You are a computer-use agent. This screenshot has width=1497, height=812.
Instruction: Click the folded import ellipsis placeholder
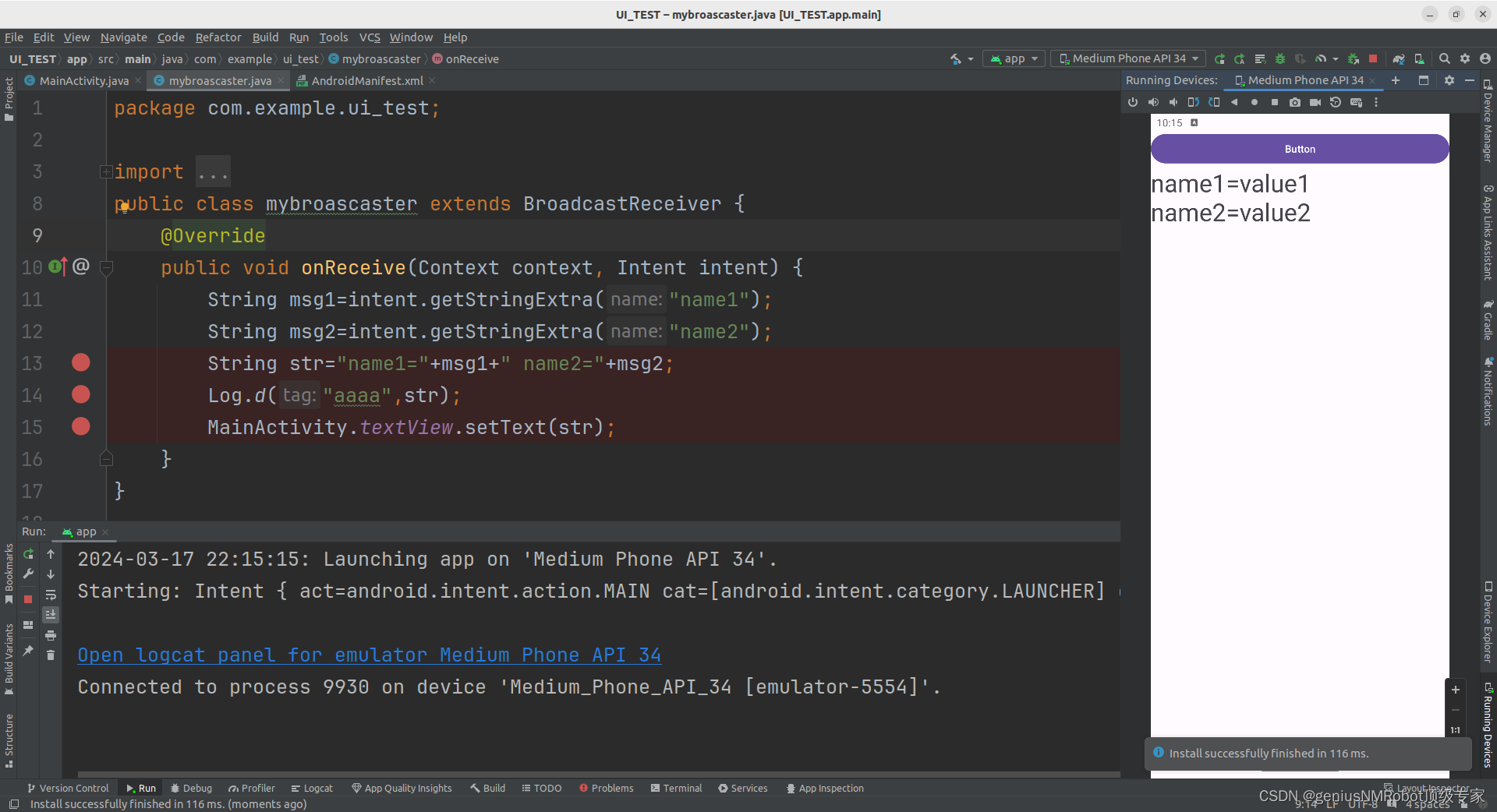(213, 172)
